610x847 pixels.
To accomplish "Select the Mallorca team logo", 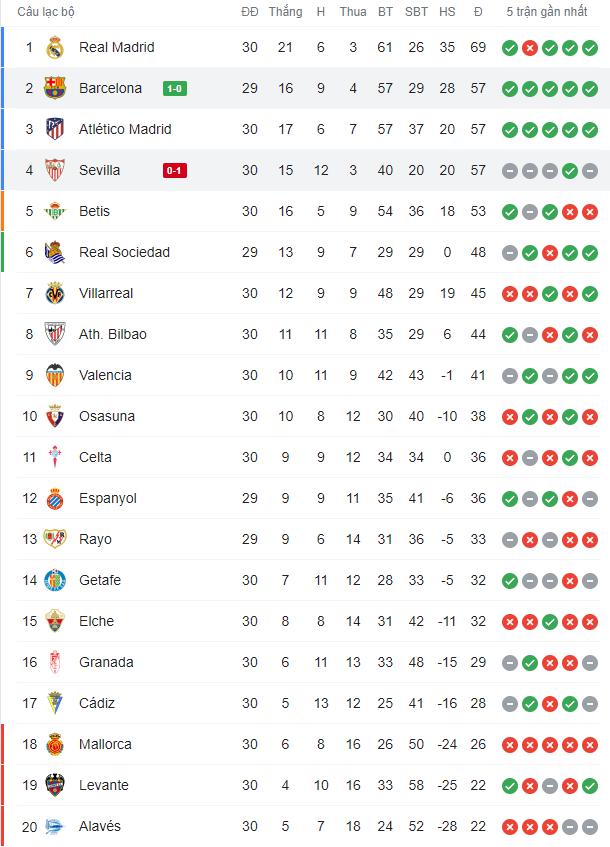I will pos(55,744).
